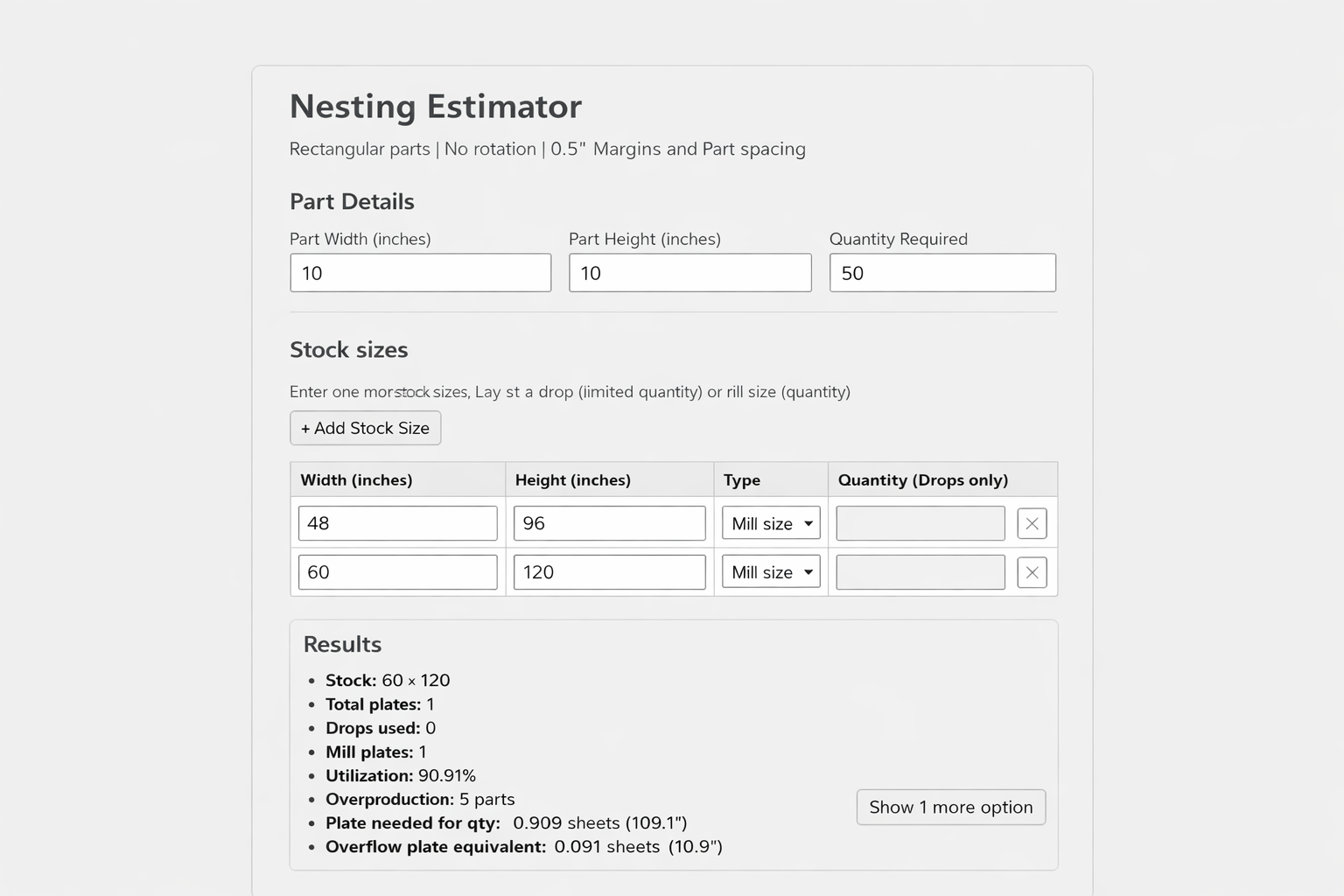Remove the 60 x 120 stock size row
The width and height of the screenshot is (1344, 896).
[x=1032, y=571]
